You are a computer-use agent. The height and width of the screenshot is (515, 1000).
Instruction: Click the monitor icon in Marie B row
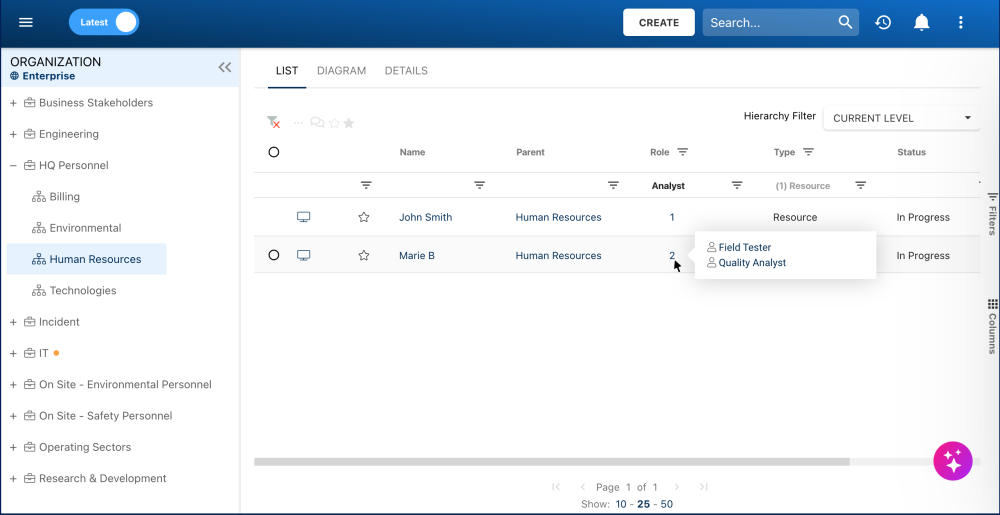(x=304, y=256)
